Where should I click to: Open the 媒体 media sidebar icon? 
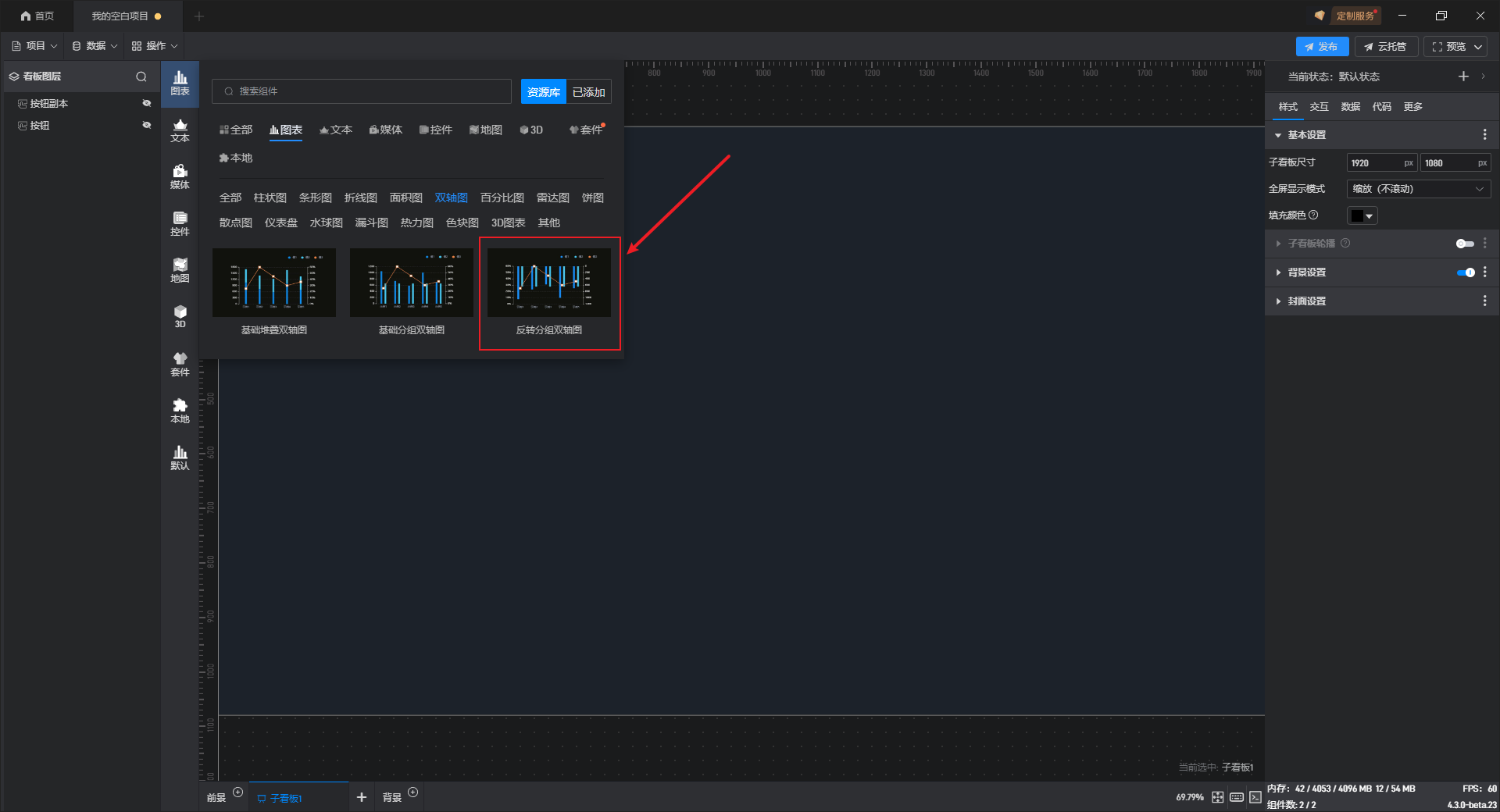[180, 177]
